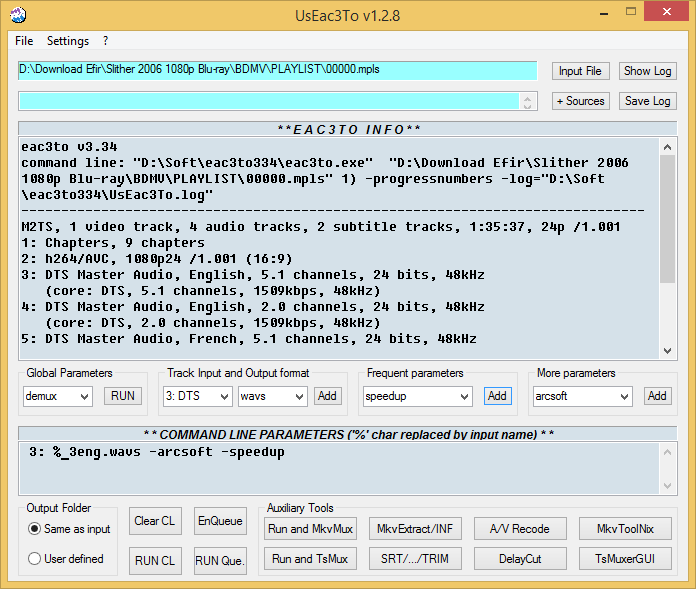Open the track input '3: DTS' dropdown
The height and width of the screenshot is (589, 696).
click(198, 396)
